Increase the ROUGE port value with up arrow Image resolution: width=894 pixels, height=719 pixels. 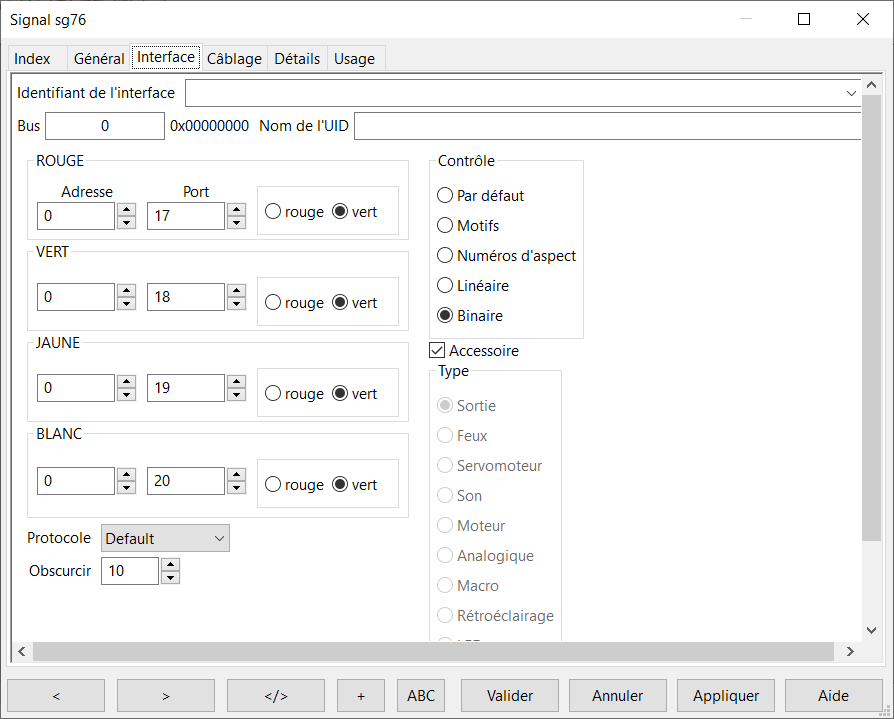(x=236, y=210)
